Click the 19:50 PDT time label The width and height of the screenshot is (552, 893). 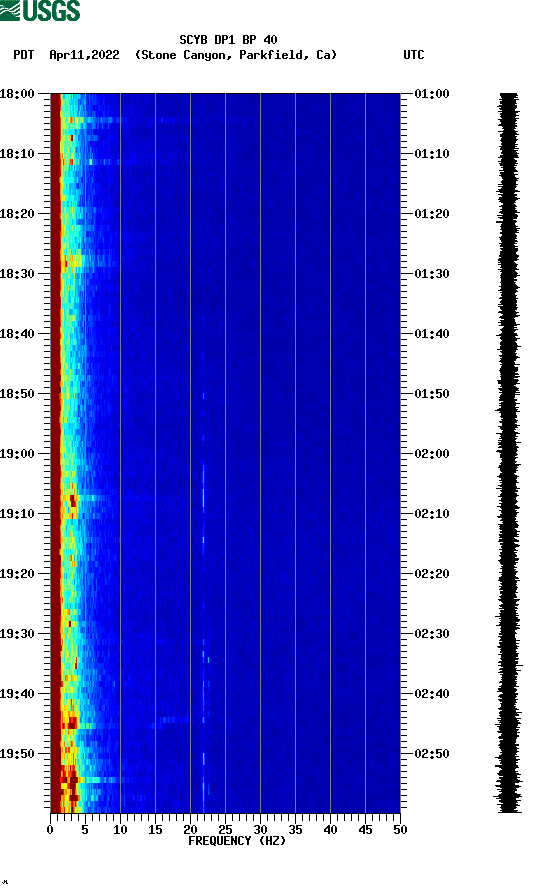pyautogui.click(x=17, y=753)
